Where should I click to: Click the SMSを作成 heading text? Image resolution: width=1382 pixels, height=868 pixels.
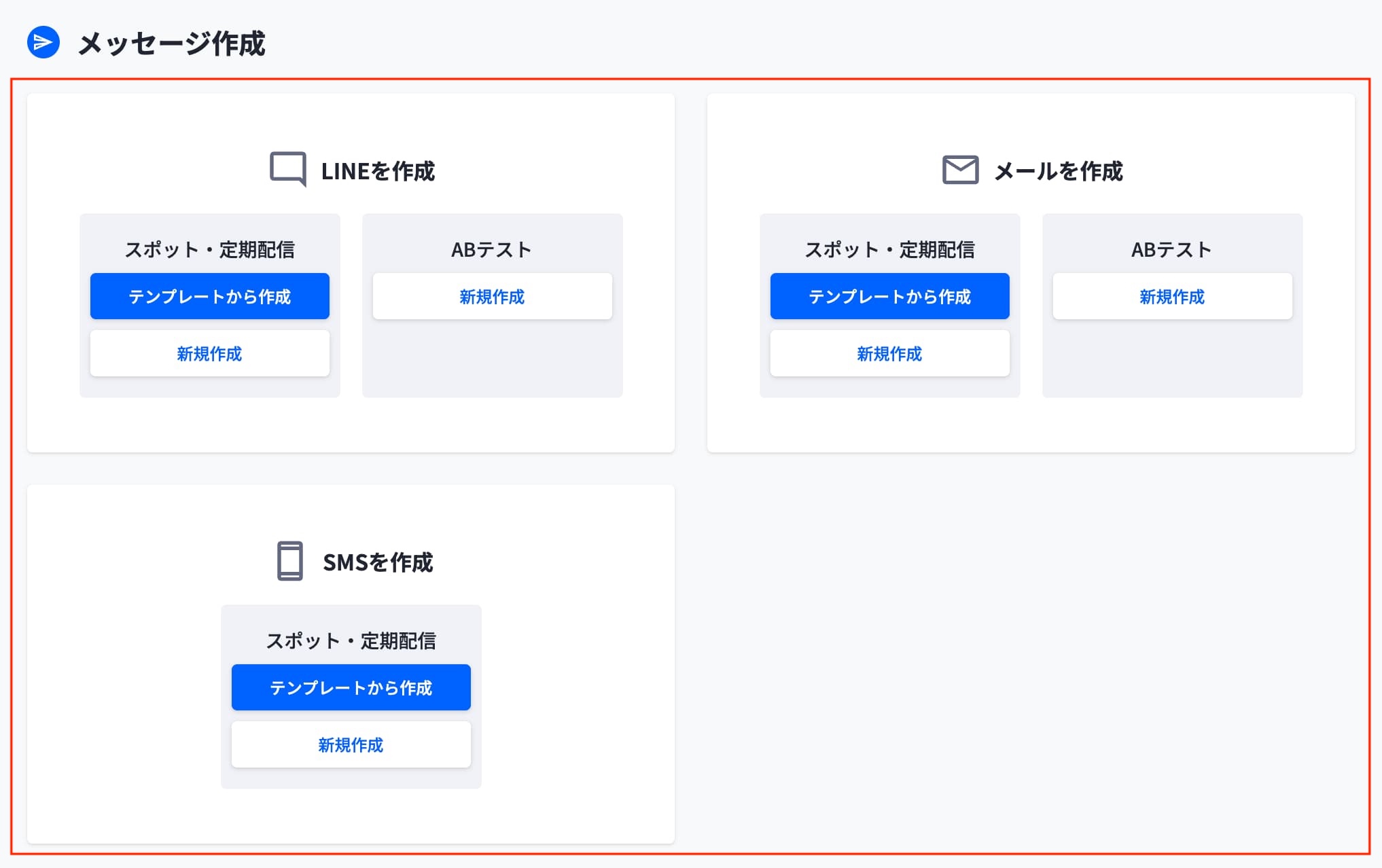[x=378, y=562]
